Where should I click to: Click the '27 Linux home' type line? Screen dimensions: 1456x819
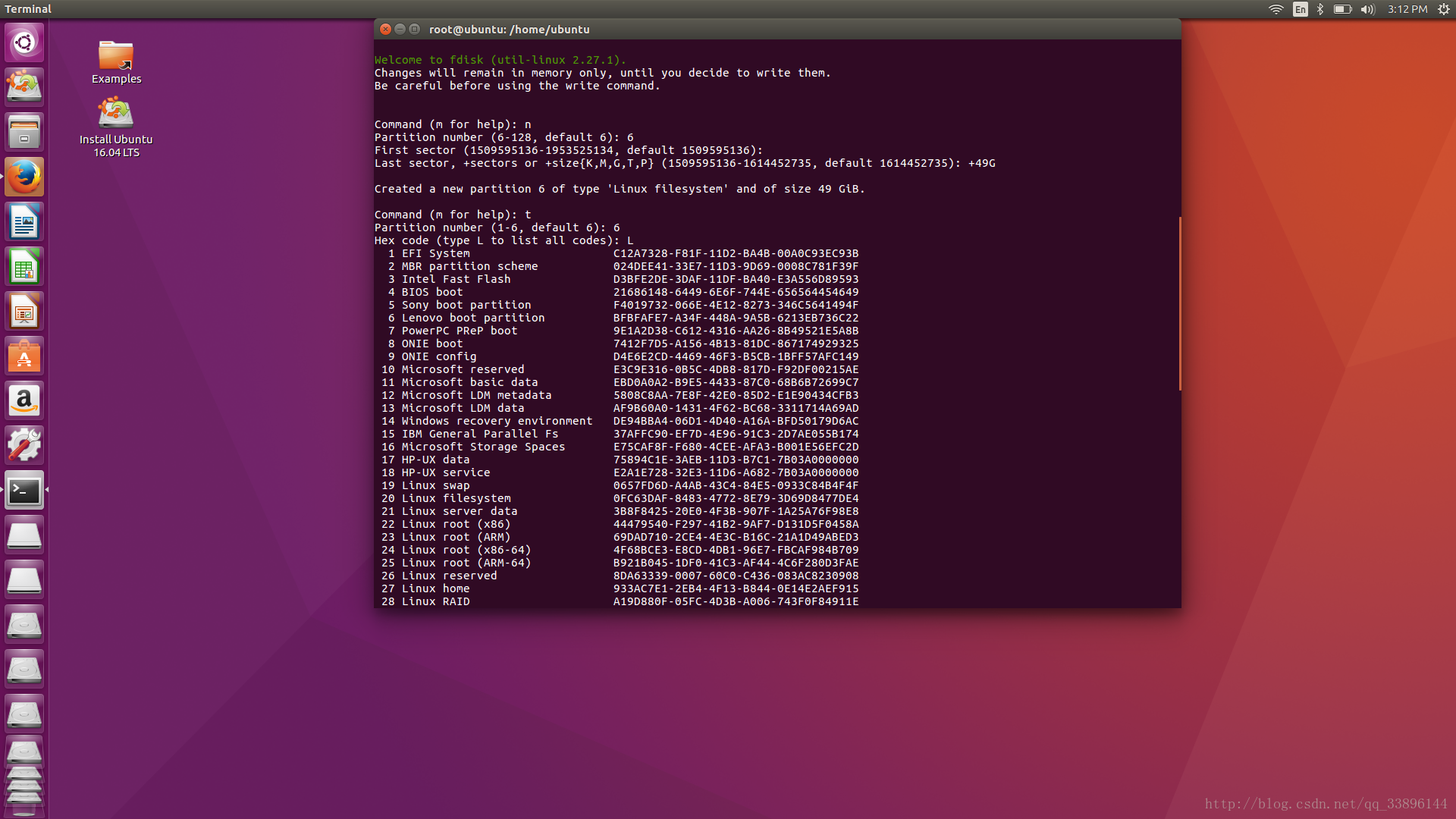click(x=620, y=588)
